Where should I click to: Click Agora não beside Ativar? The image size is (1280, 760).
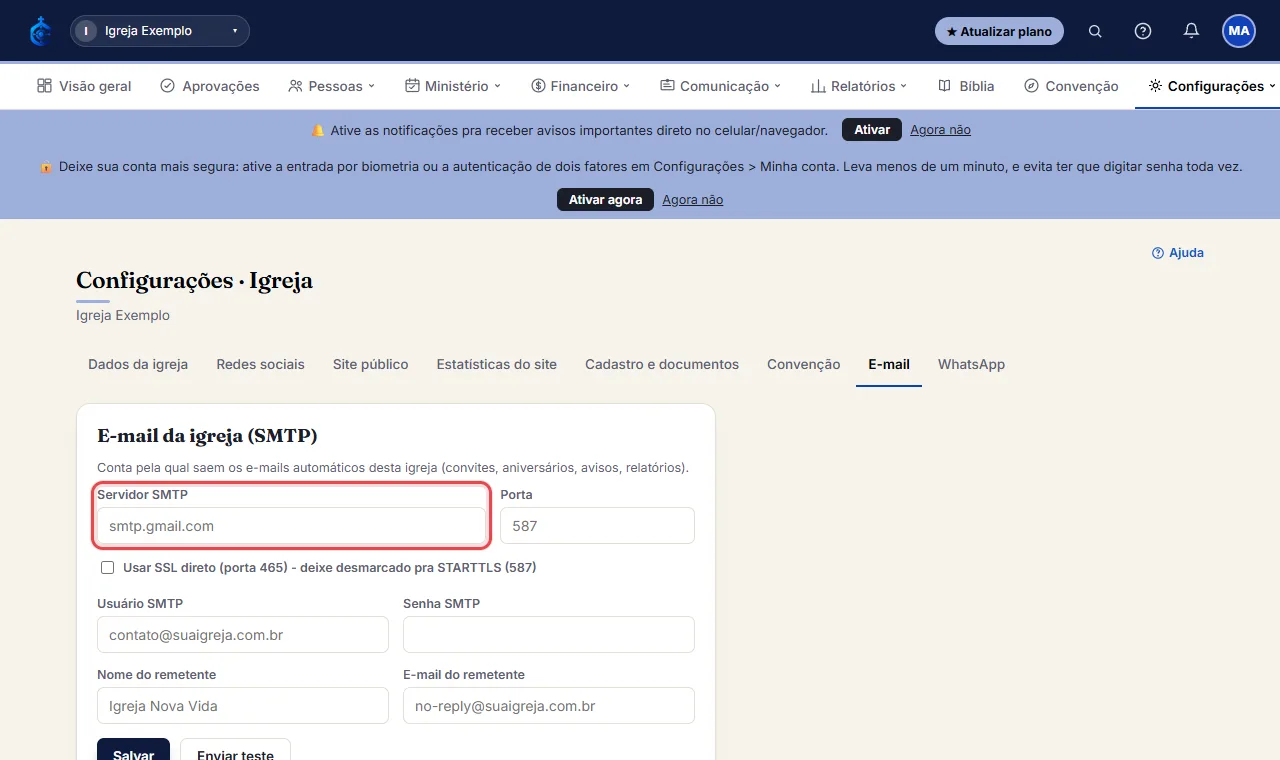[x=940, y=130]
